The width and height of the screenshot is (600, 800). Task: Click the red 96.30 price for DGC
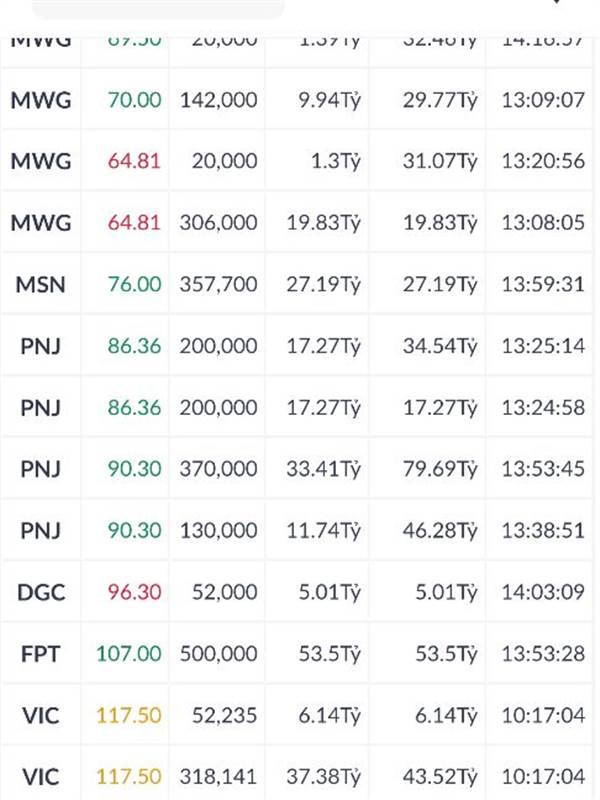tap(134, 592)
